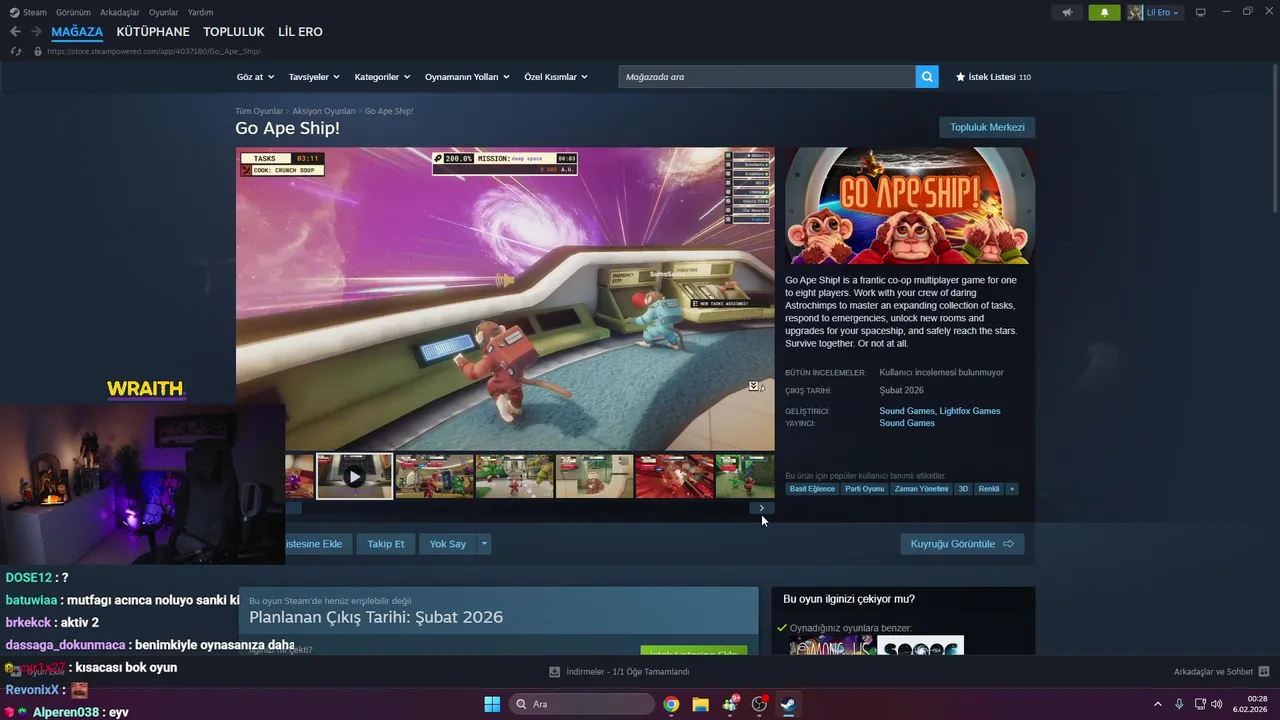Click the media strip scrollbar handle
Image resolution: width=1280 pixels, height=720 pixels.
(293, 508)
